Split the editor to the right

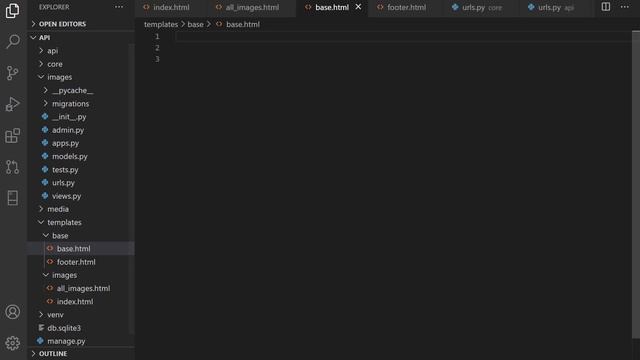(x=606, y=7)
